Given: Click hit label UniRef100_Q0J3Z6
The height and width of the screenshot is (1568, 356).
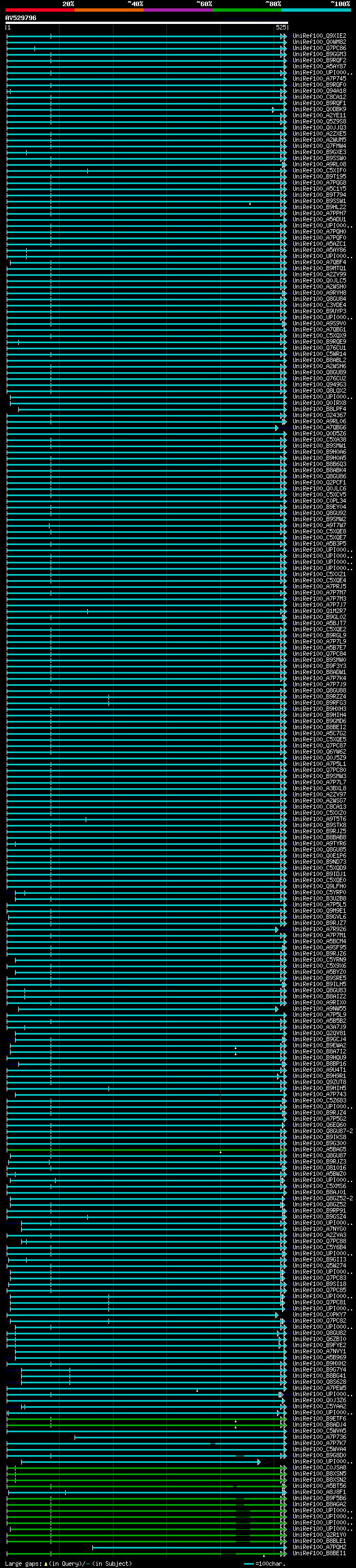Looking at the screenshot, I should 319,1400.
